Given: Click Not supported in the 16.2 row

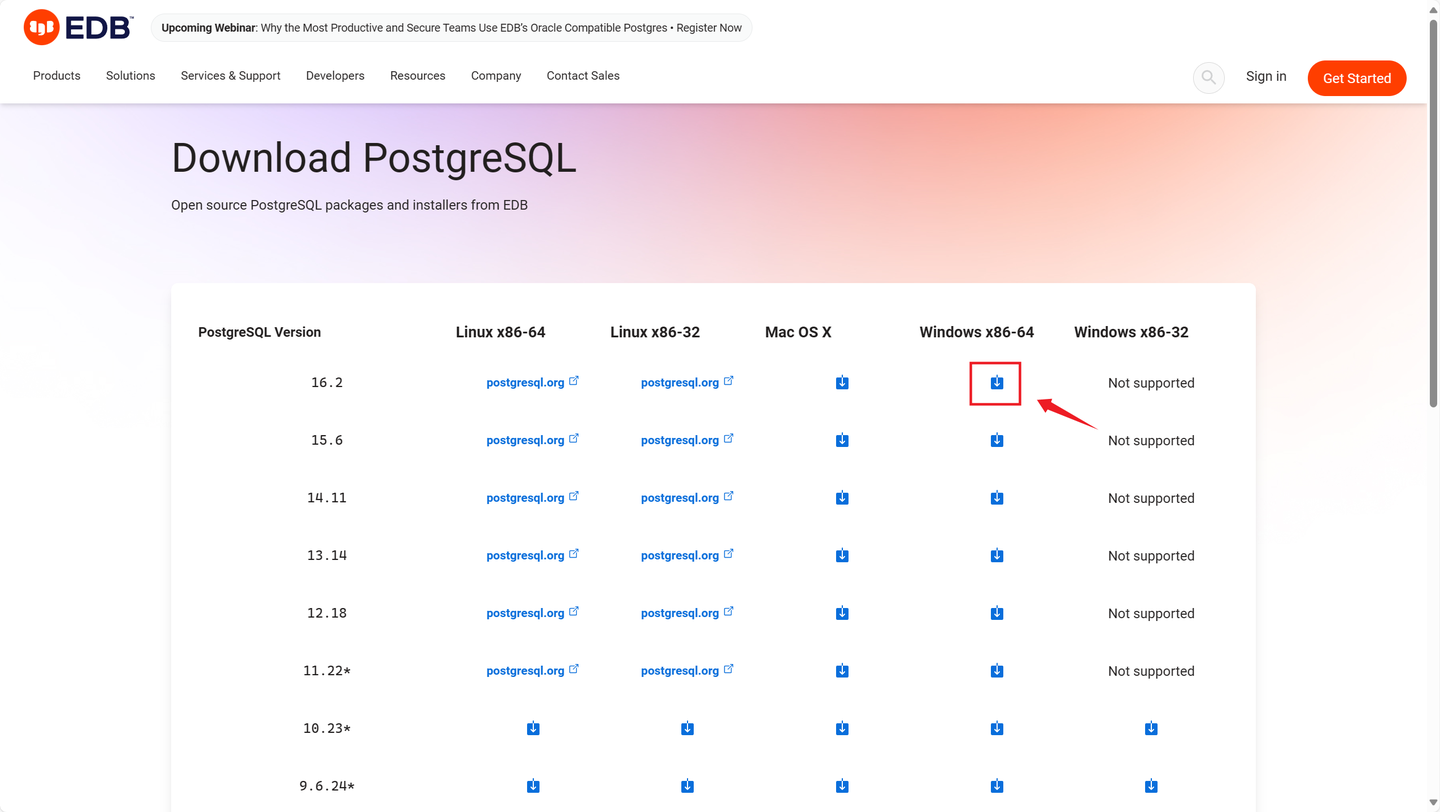Looking at the screenshot, I should click(1151, 383).
